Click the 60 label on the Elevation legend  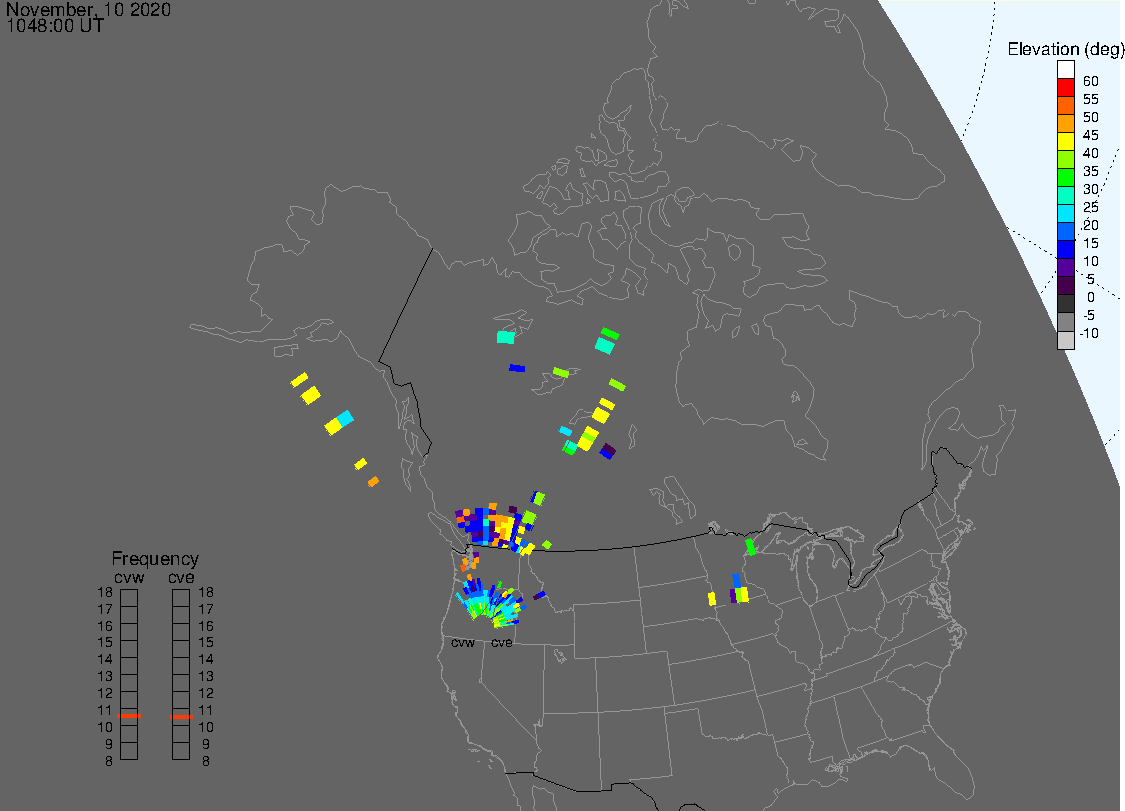tap(1091, 81)
